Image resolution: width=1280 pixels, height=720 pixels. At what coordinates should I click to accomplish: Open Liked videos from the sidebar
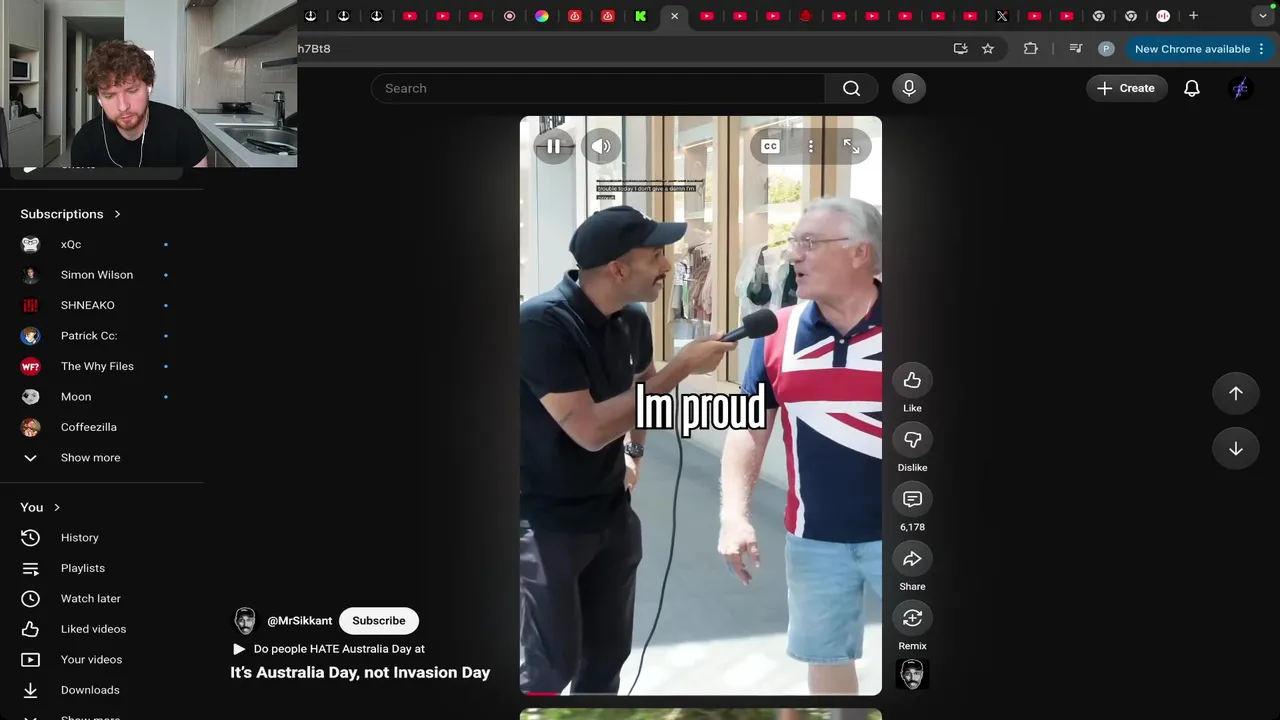point(94,629)
